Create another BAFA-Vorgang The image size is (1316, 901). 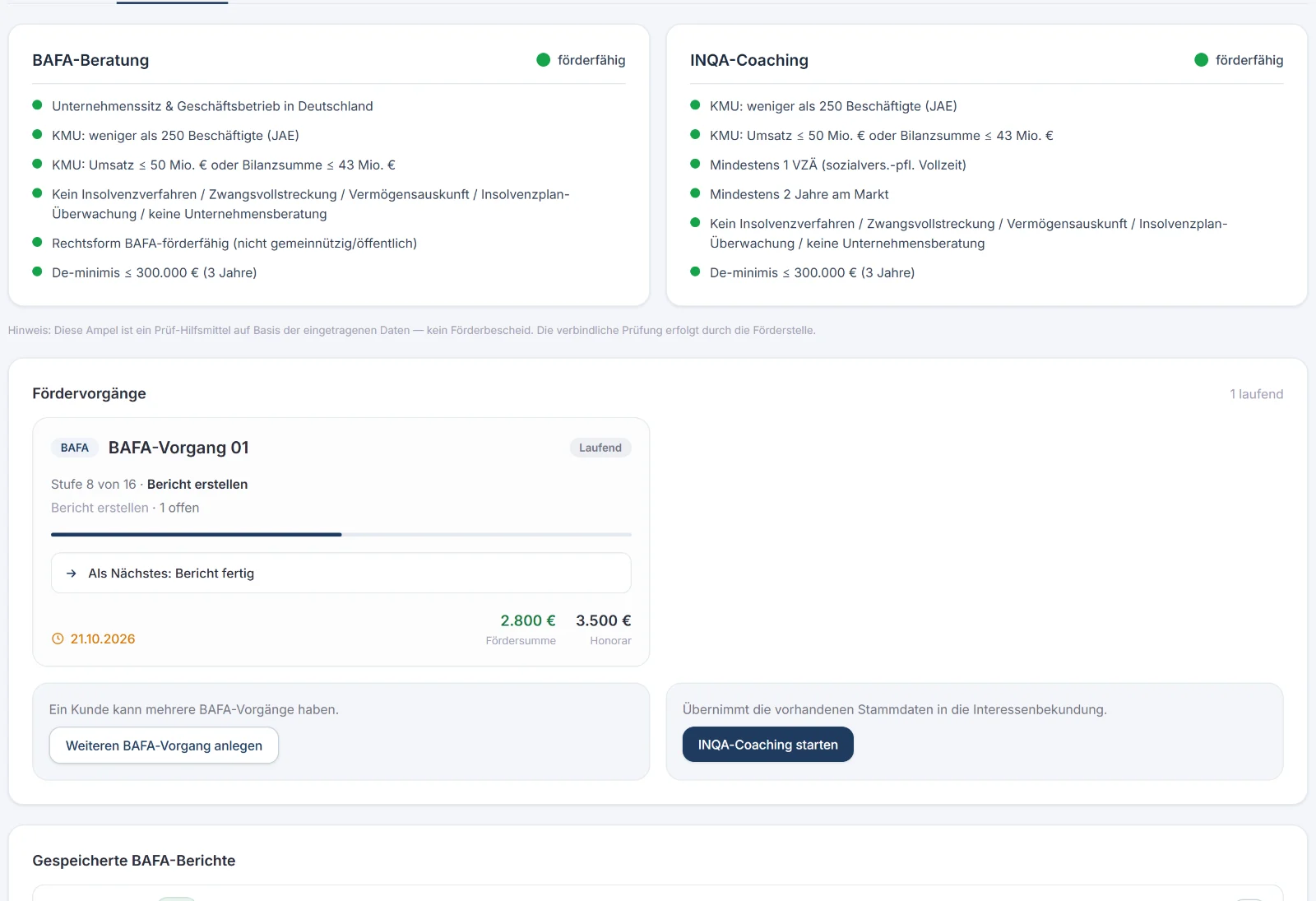(164, 745)
